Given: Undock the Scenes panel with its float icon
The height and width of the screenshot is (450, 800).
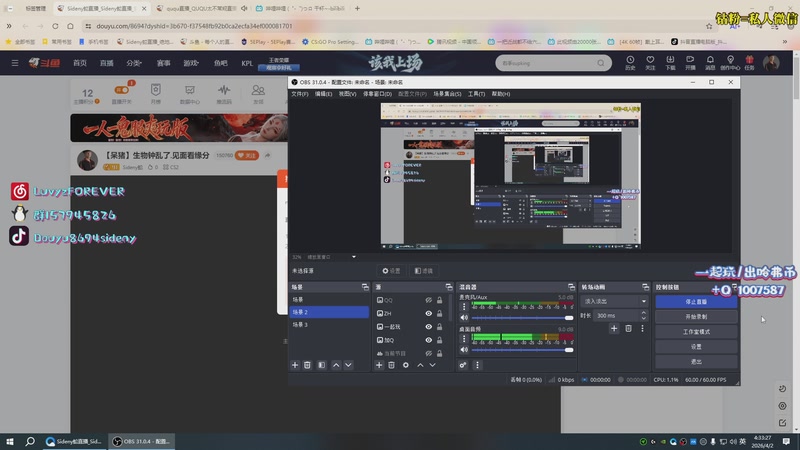Looking at the screenshot, I should [365, 287].
